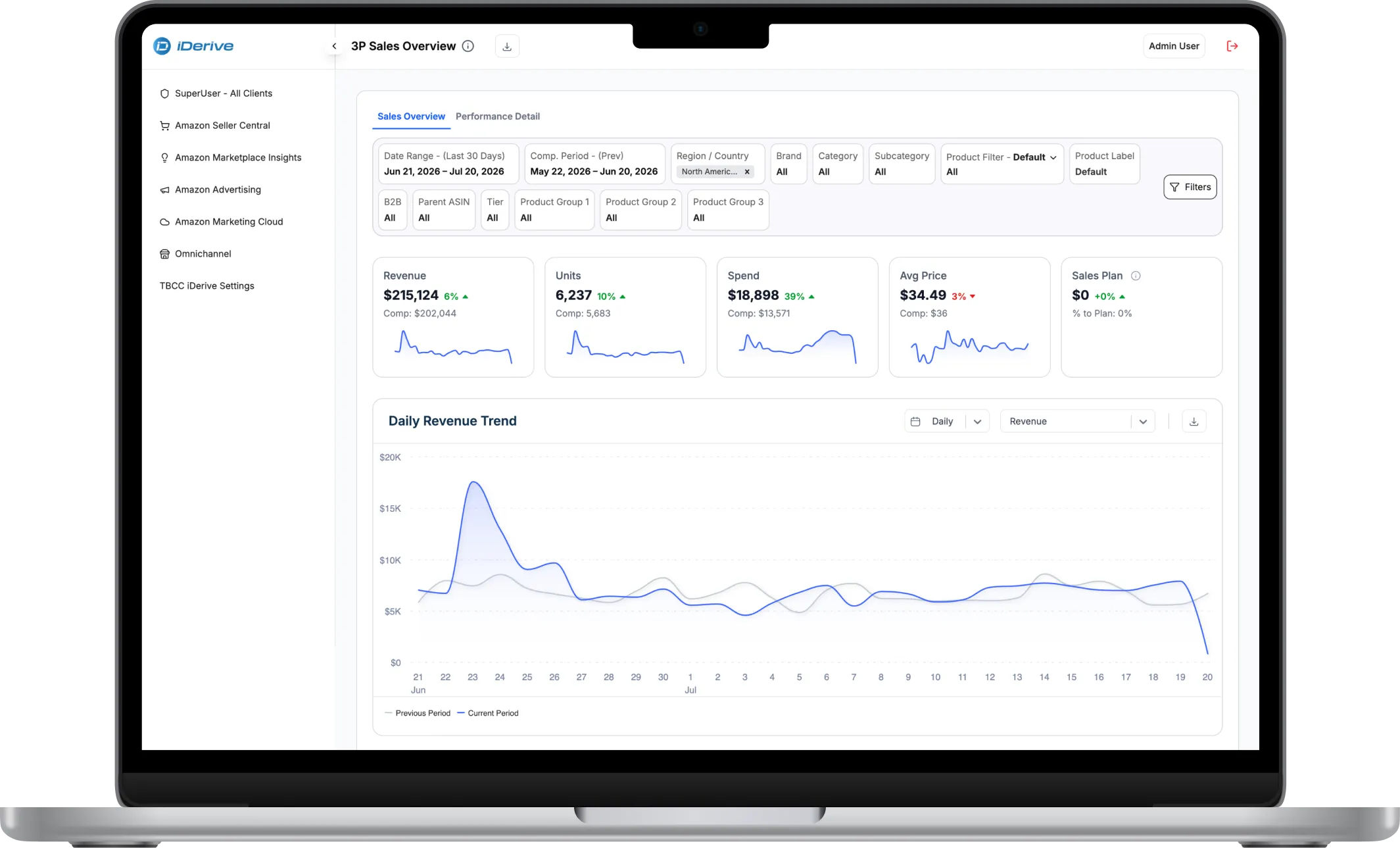
Task: Click the calendar icon beside Daily
Action: pyautogui.click(x=915, y=422)
